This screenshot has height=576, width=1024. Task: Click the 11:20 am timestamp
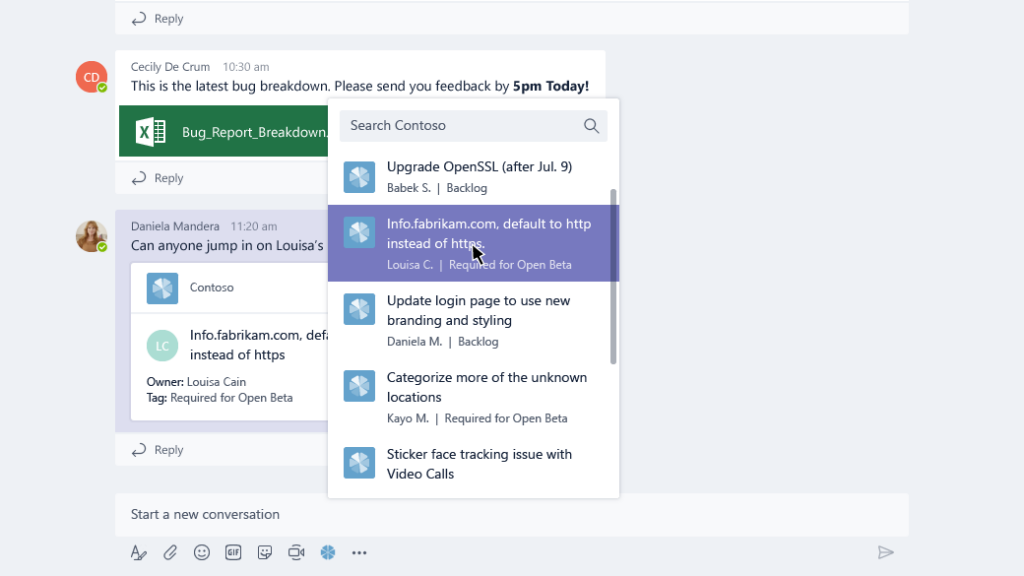point(253,226)
